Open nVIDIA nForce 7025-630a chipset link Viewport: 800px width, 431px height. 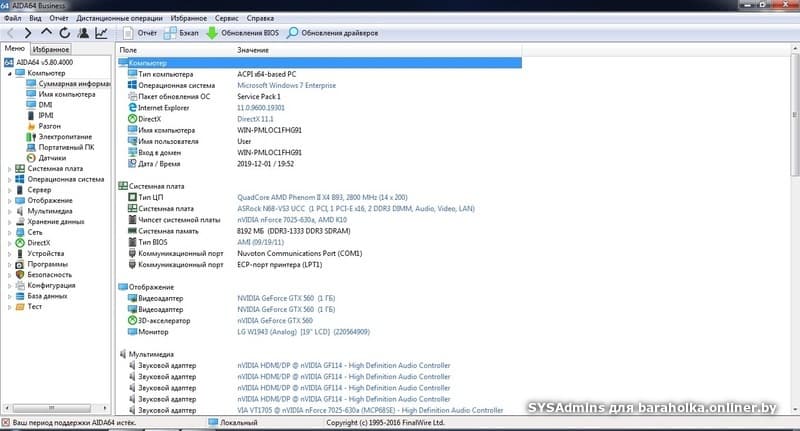coord(292,220)
